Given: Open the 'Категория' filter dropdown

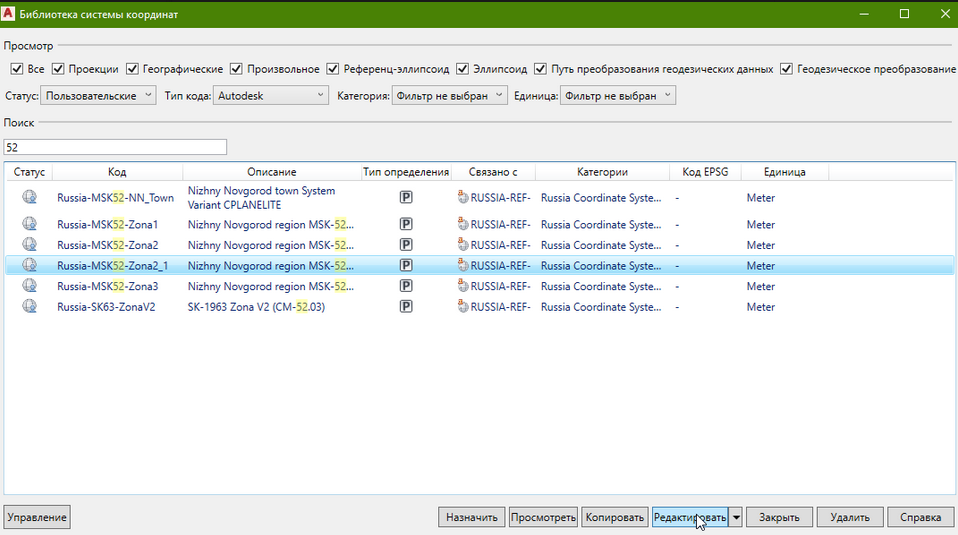Looking at the screenshot, I should 450,95.
